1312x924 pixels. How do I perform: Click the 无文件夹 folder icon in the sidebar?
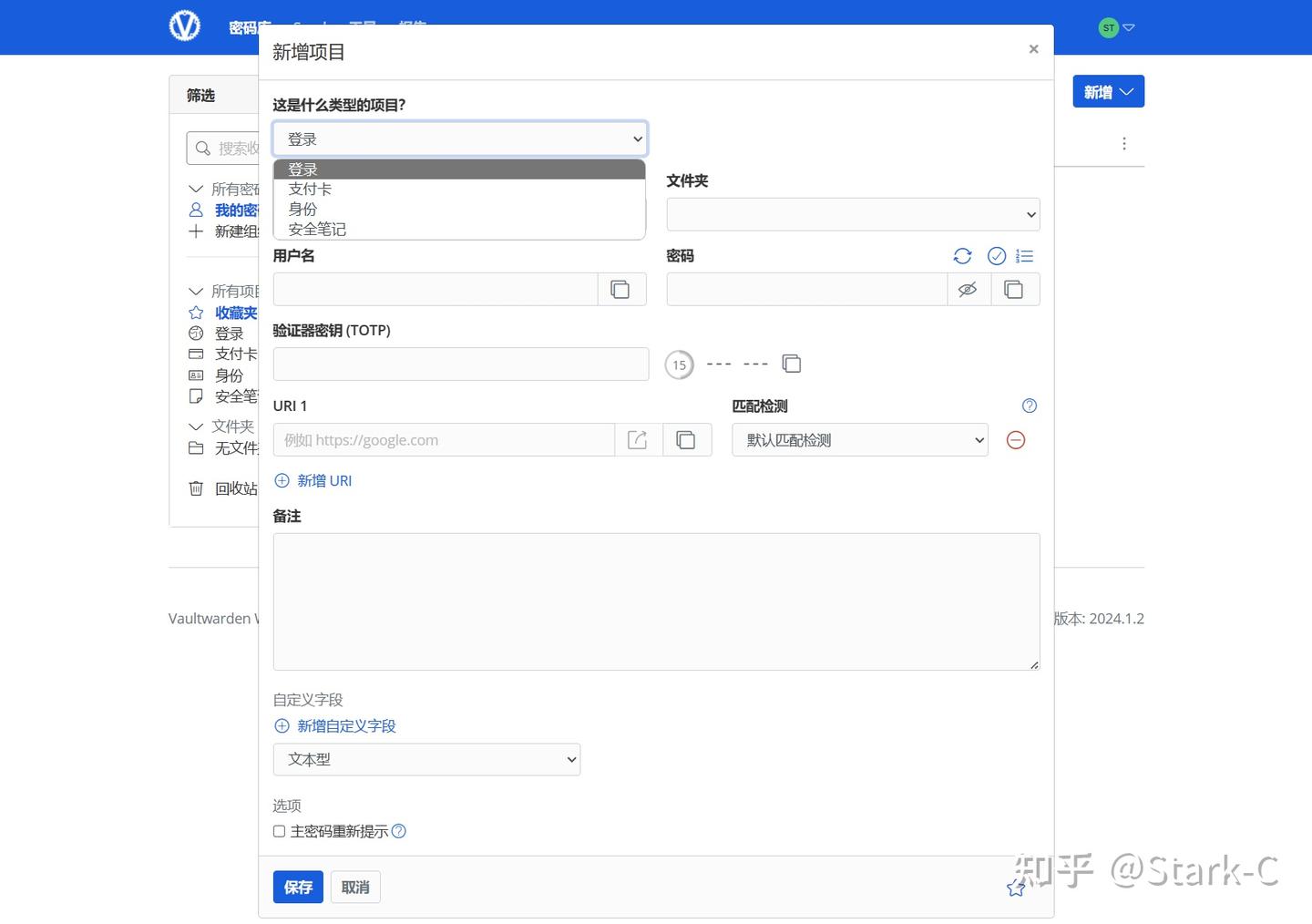point(196,447)
